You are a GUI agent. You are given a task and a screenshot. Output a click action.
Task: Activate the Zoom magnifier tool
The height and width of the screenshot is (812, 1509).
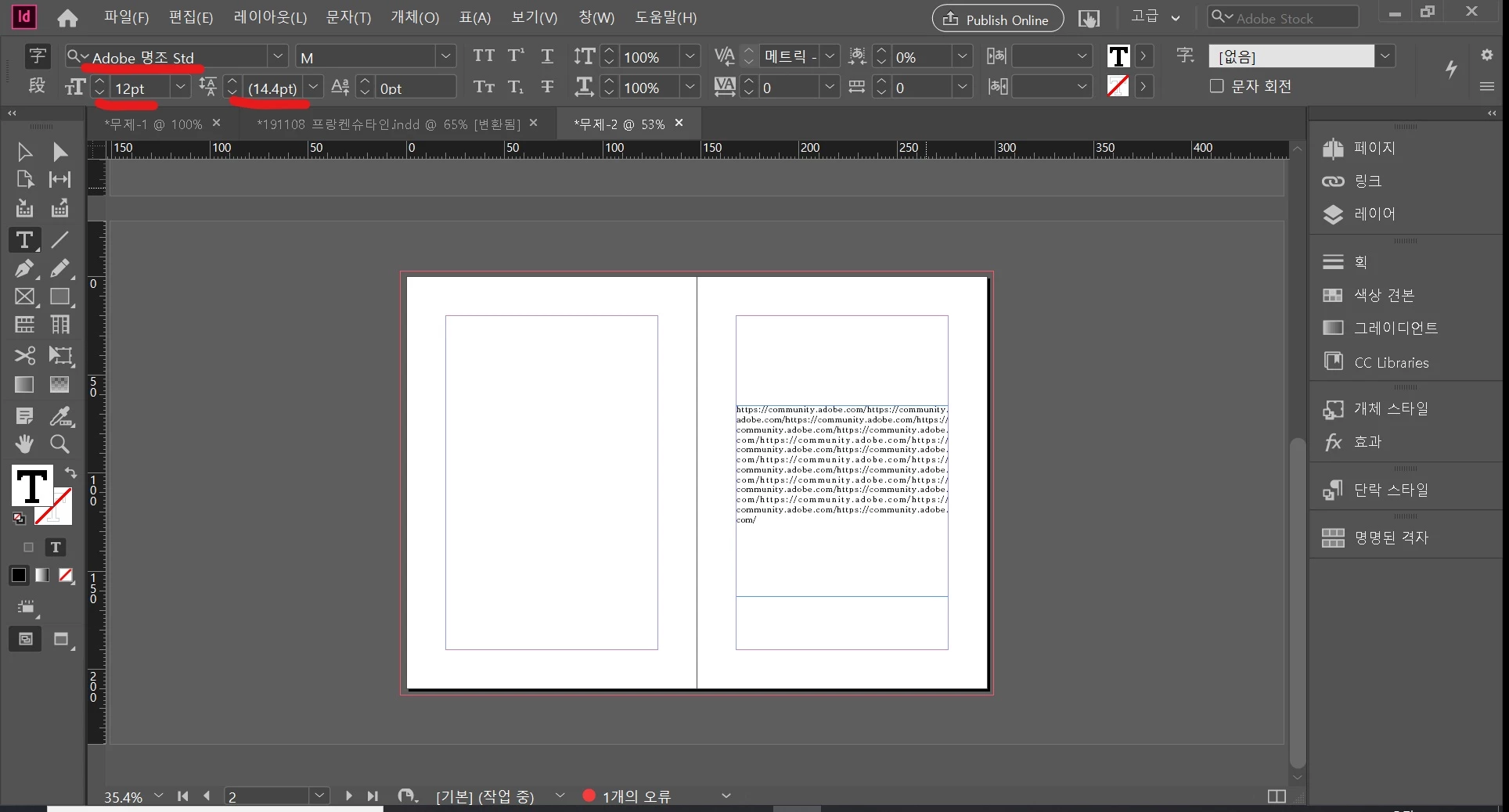point(60,444)
